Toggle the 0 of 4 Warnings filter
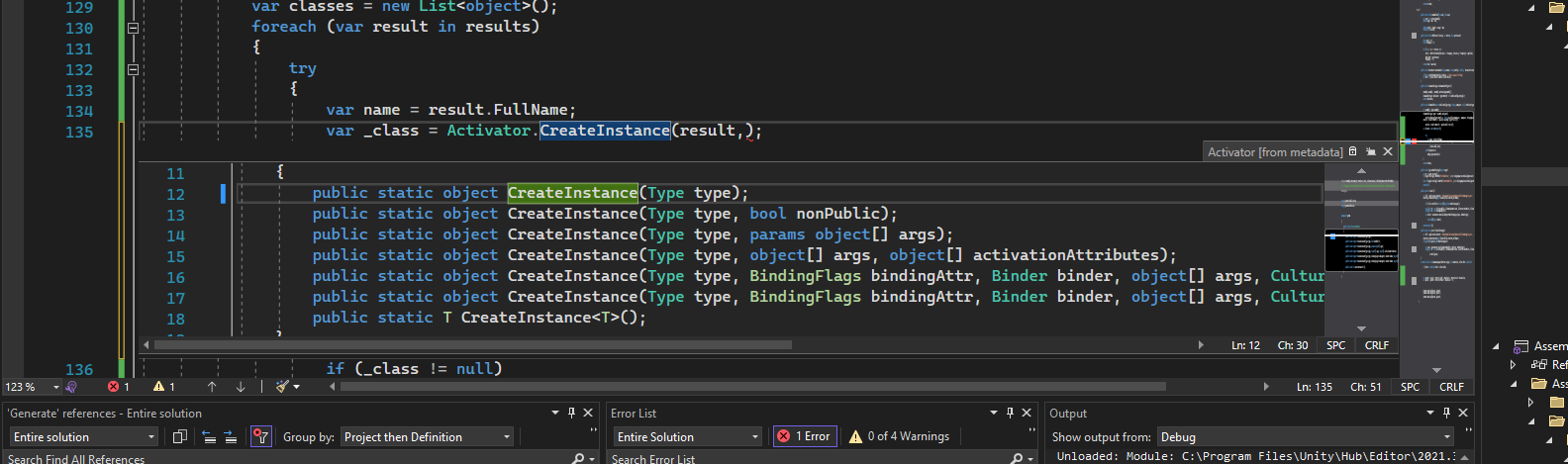1568x464 pixels. (899, 436)
